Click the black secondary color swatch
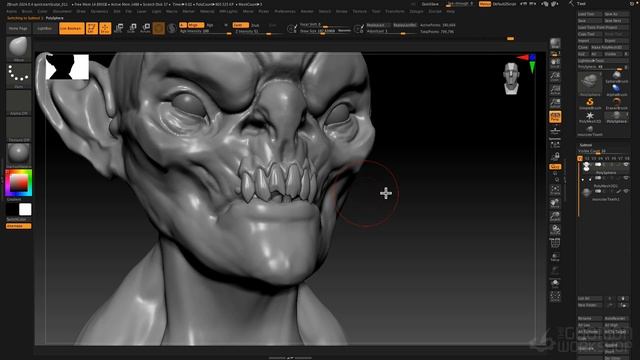The image size is (640, 360). pos(12,209)
